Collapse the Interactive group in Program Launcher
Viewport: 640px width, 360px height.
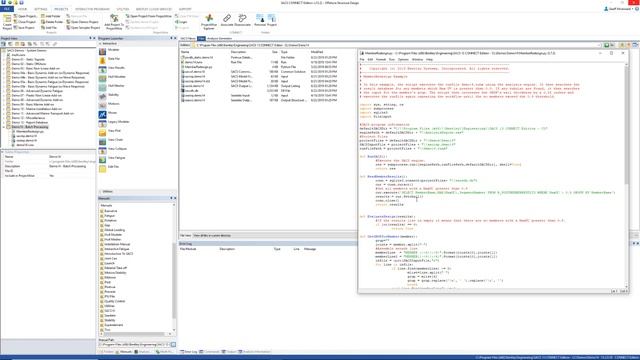click(x=100, y=44)
